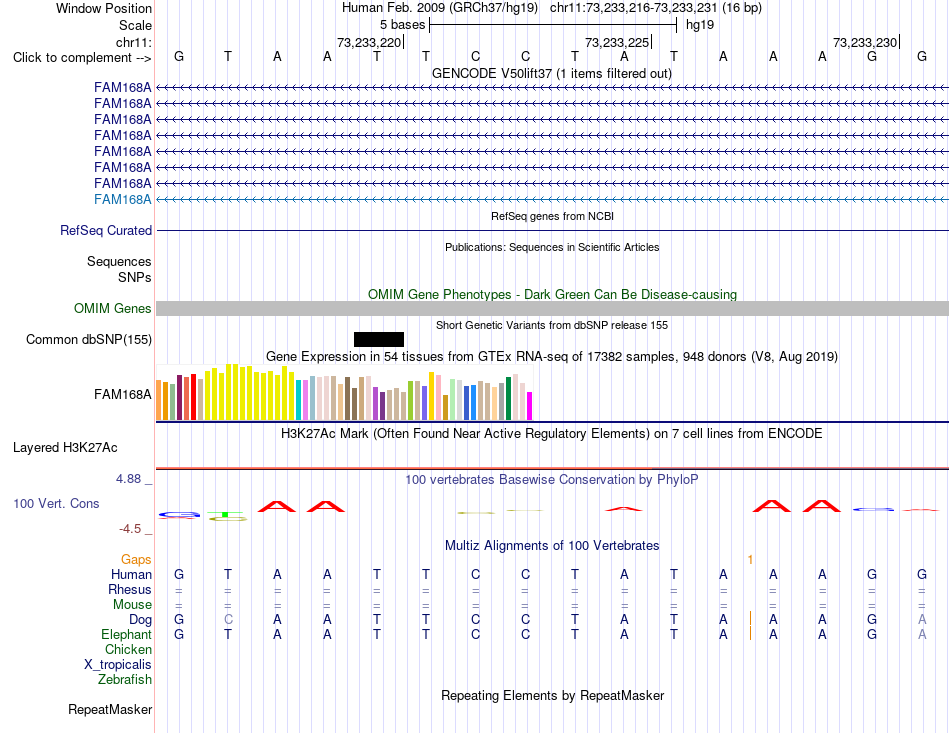
Task: Open the RefSeq Curated track label
Action: 106,230
